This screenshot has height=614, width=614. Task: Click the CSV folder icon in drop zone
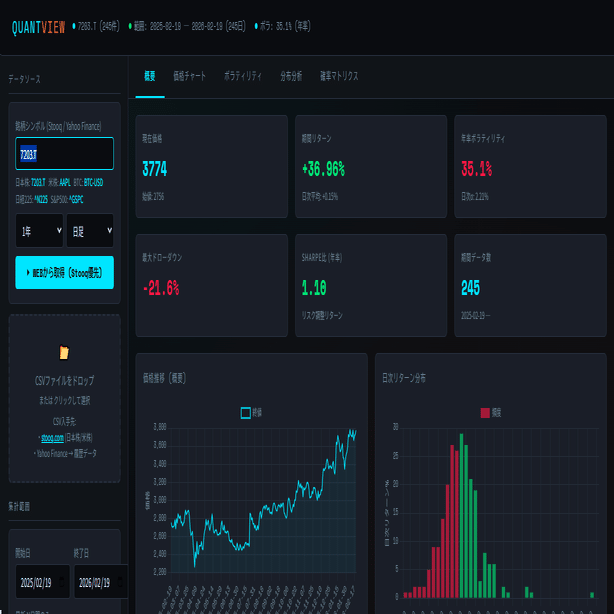(64, 352)
